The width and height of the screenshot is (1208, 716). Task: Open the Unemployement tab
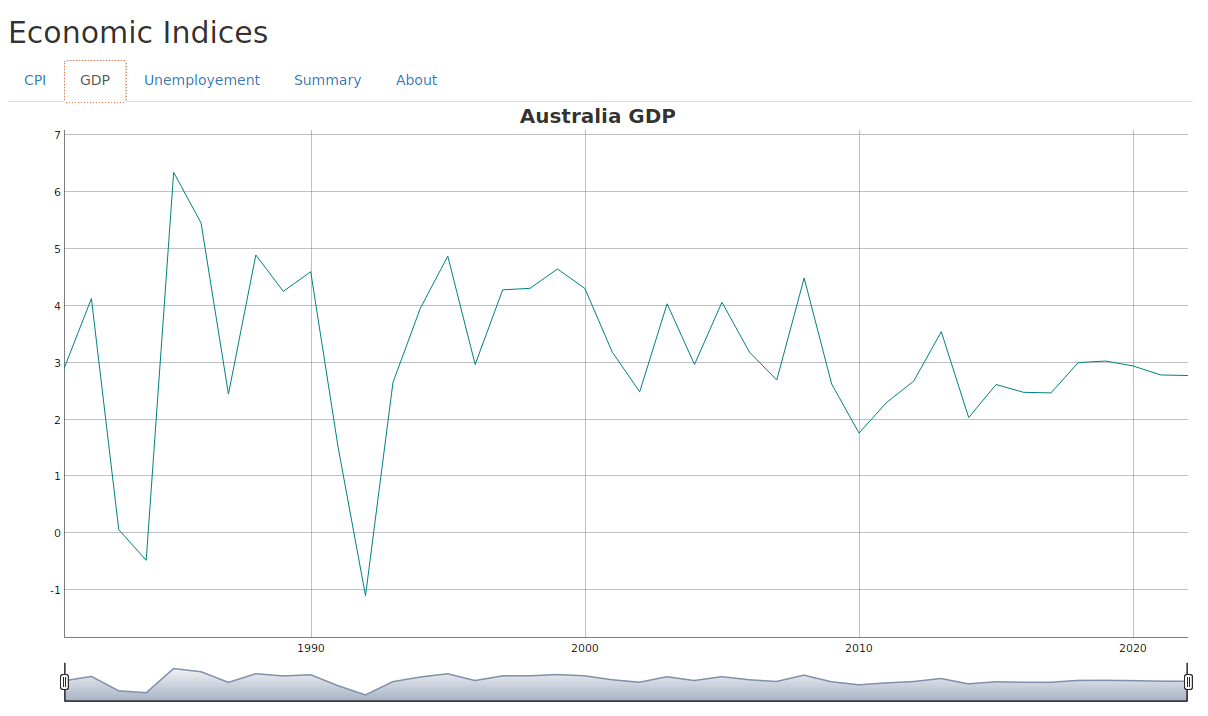click(x=202, y=81)
